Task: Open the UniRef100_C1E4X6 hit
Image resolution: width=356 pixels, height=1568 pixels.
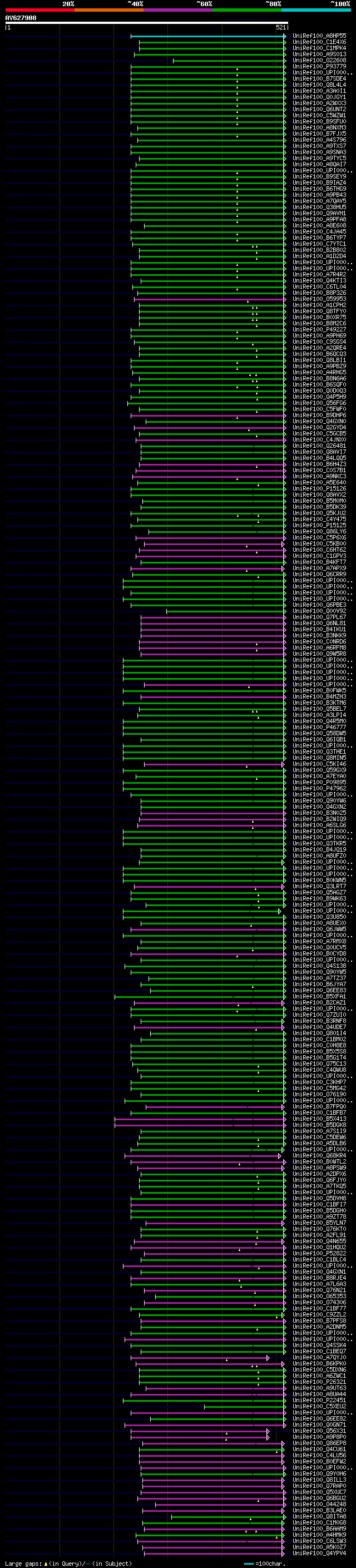Action: (319, 43)
